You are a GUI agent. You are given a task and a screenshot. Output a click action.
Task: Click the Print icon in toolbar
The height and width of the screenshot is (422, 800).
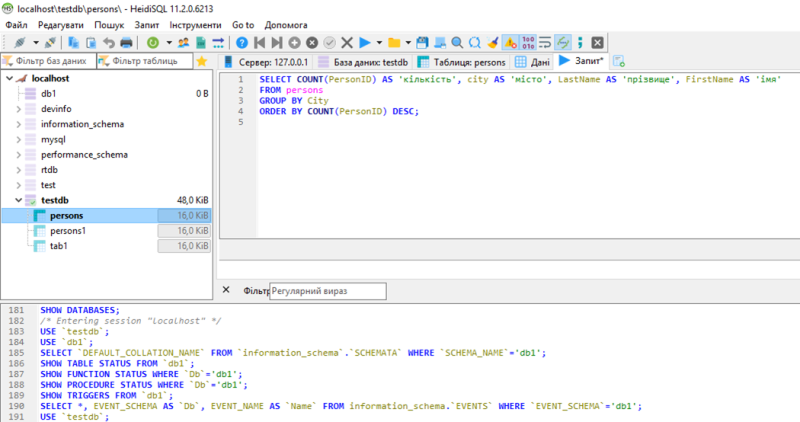126,43
